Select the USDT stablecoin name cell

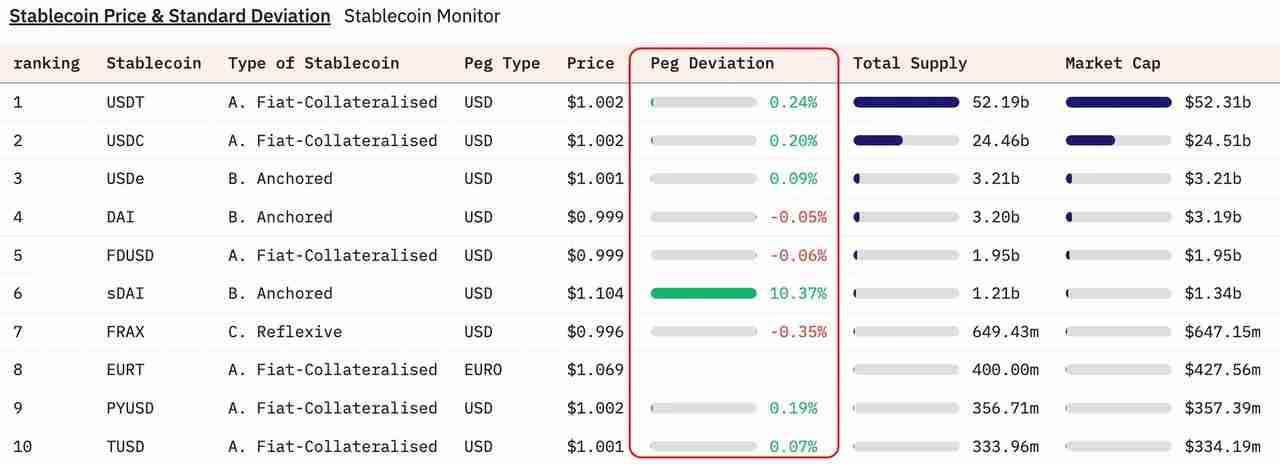[x=125, y=102]
